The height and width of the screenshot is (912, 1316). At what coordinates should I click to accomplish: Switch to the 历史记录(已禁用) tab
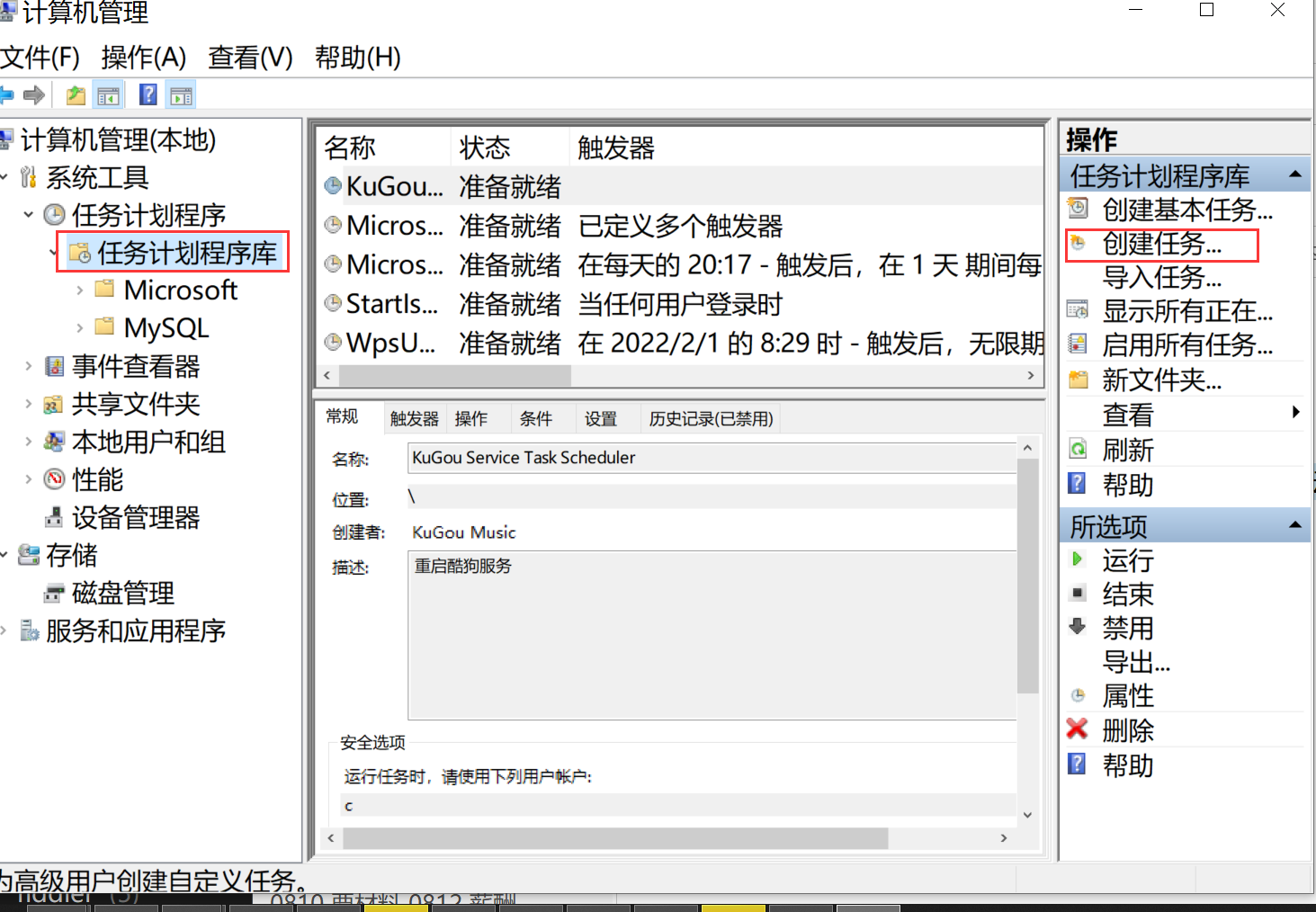(x=712, y=418)
